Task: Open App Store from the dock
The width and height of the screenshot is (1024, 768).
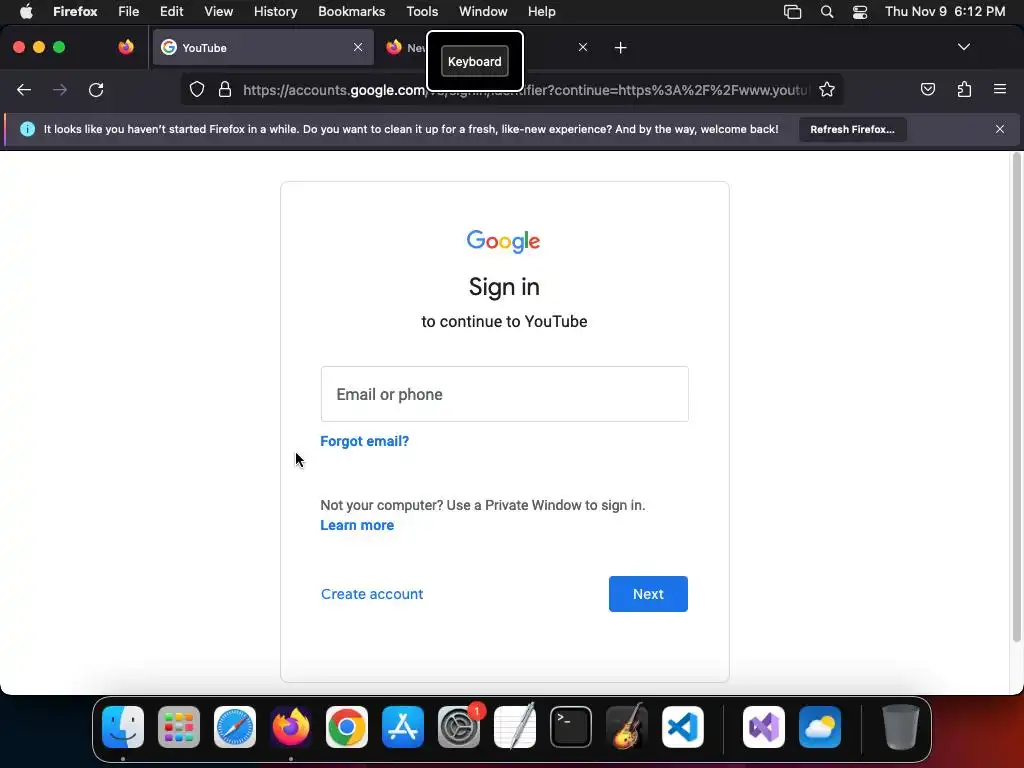Action: pyautogui.click(x=403, y=727)
